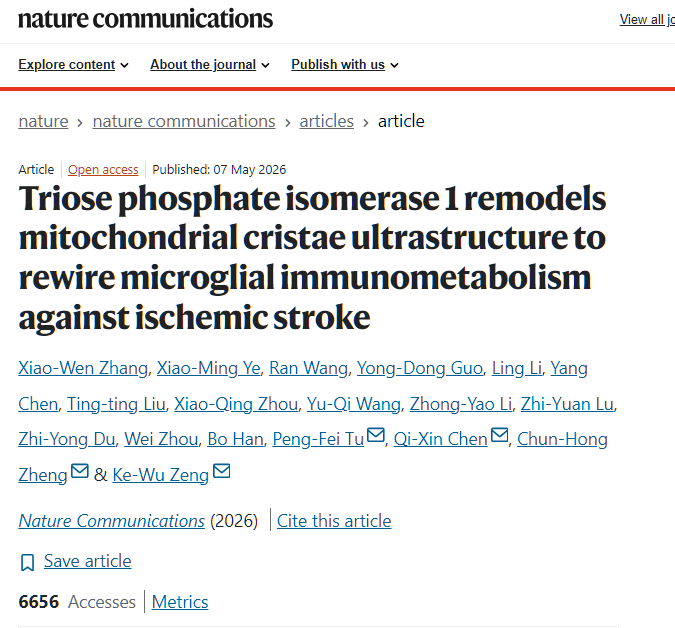Open the Publish with us dropdown

tap(345, 65)
